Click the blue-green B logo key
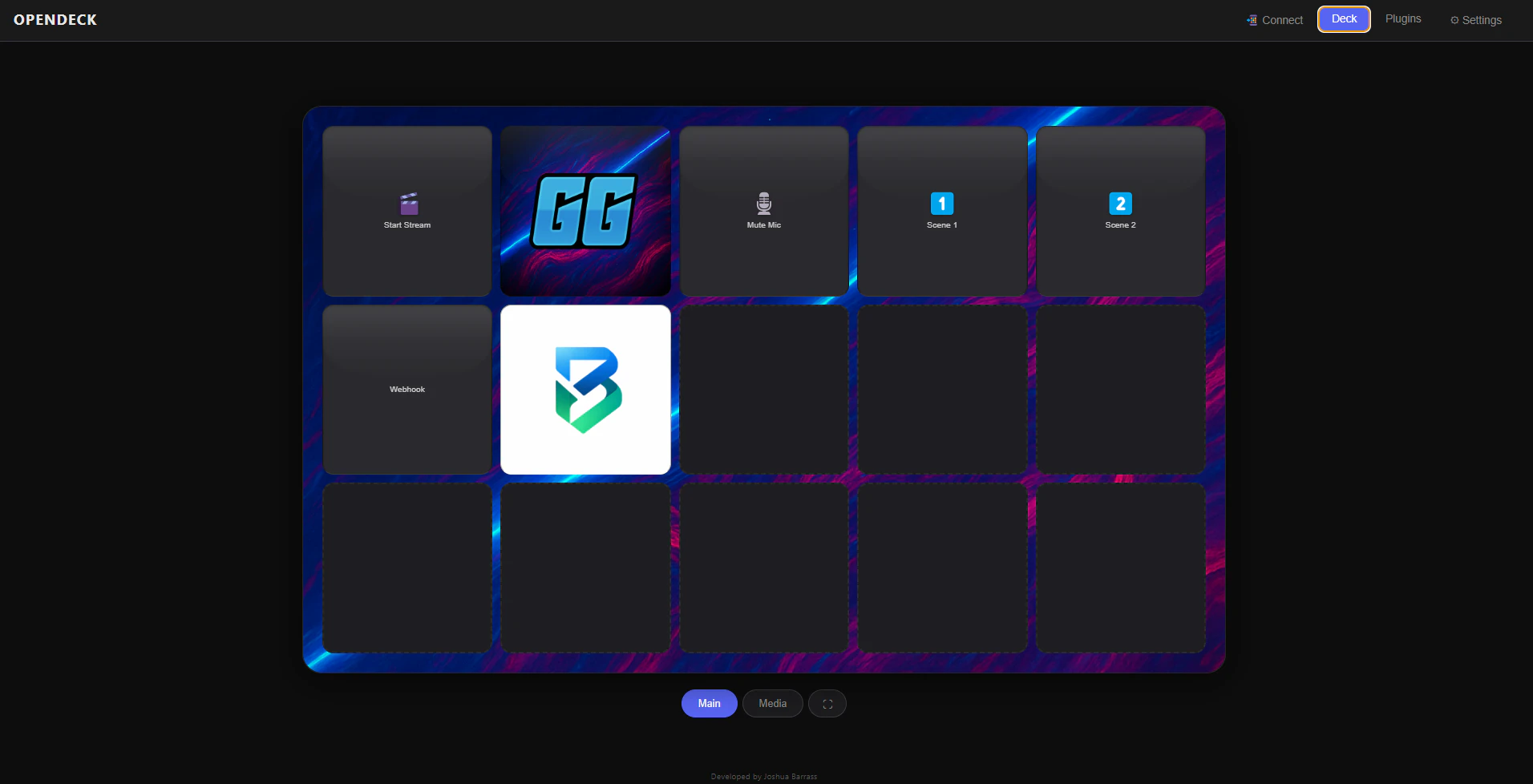 pyautogui.click(x=584, y=390)
